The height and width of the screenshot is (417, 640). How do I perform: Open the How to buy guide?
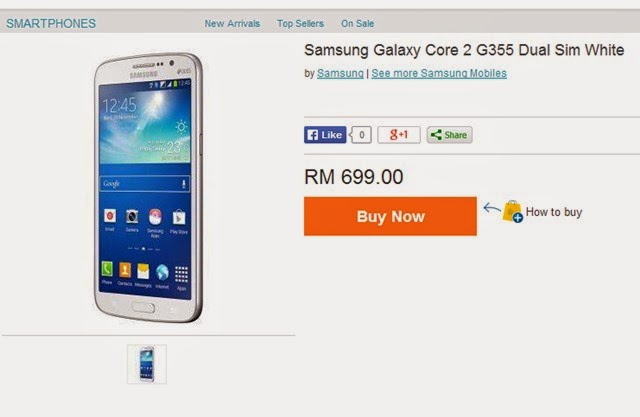point(554,212)
